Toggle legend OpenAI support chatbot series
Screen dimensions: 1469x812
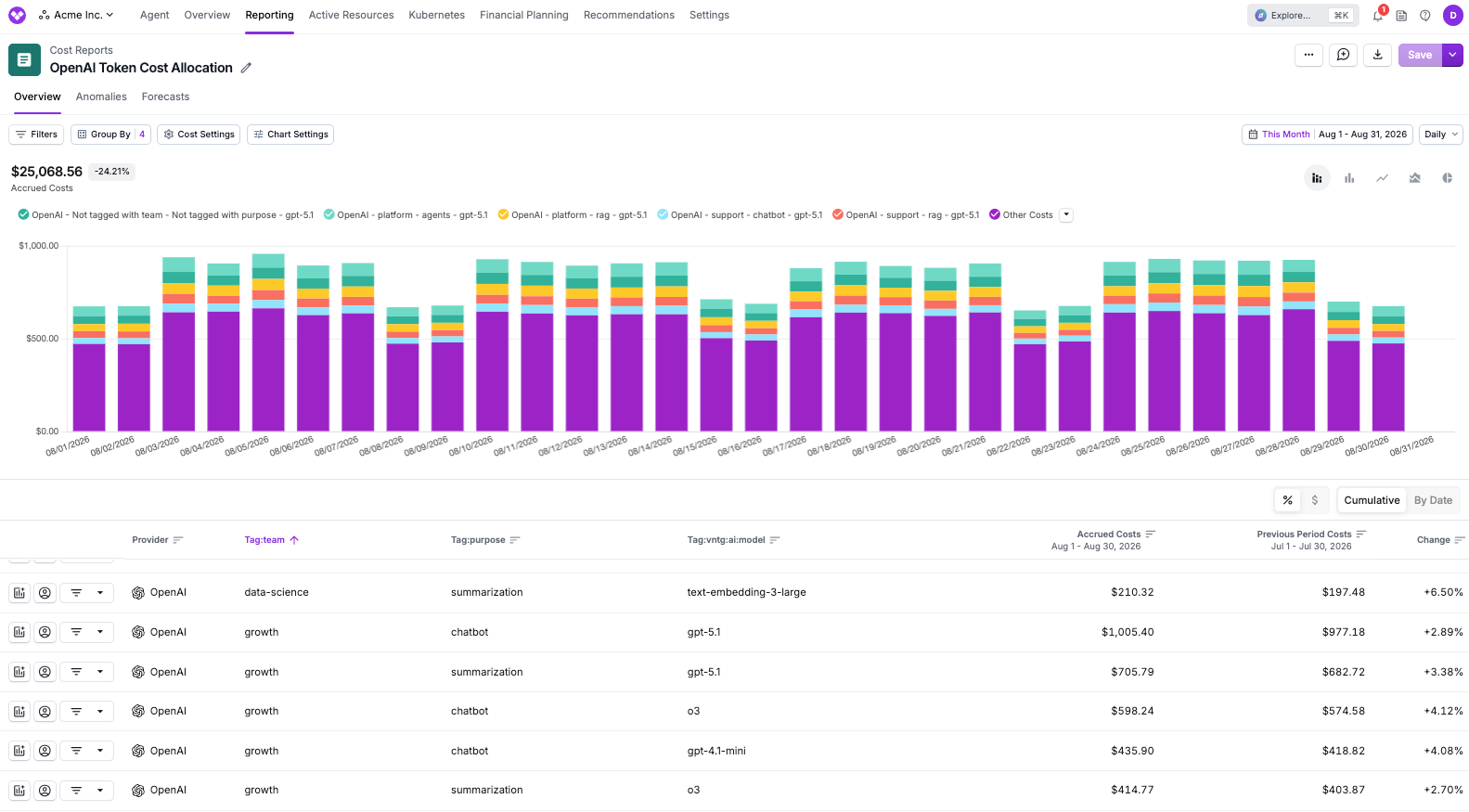[740, 214]
